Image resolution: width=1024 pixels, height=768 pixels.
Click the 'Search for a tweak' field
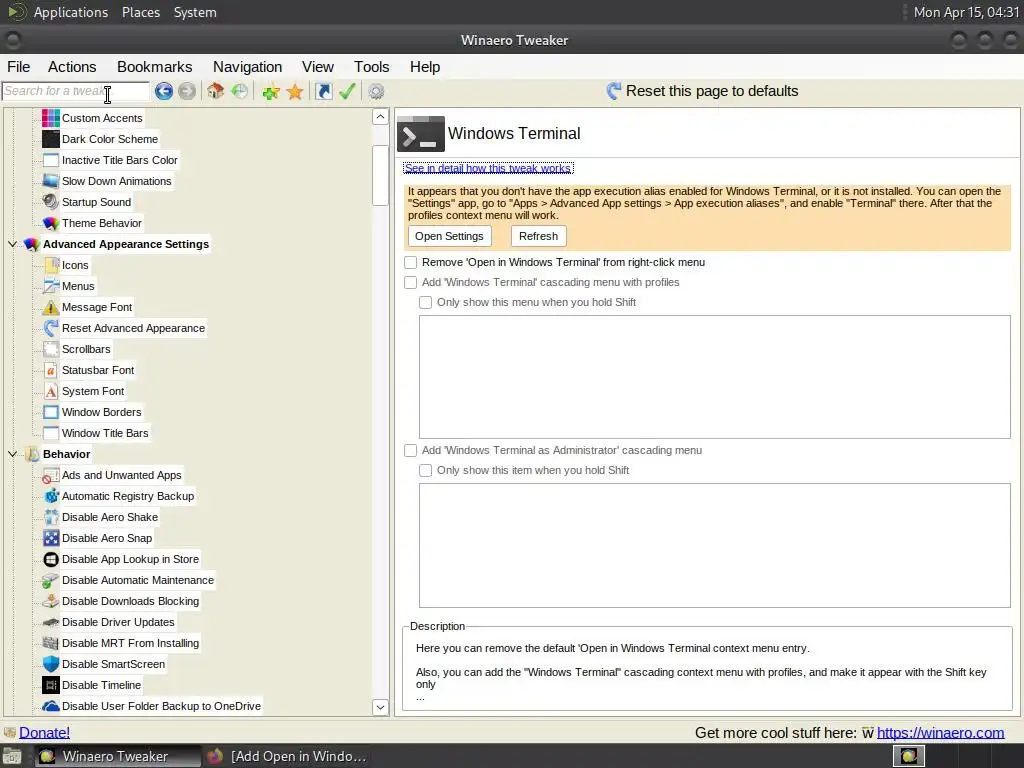point(75,91)
